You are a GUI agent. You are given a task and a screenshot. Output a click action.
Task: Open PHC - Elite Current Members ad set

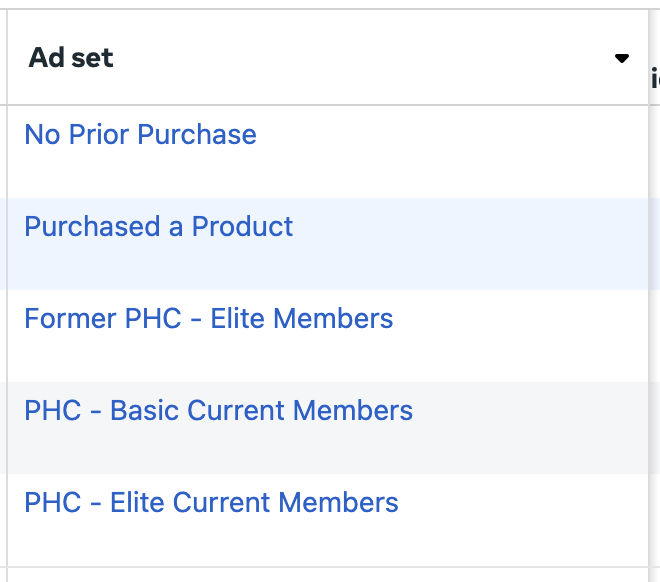[x=211, y=502]
